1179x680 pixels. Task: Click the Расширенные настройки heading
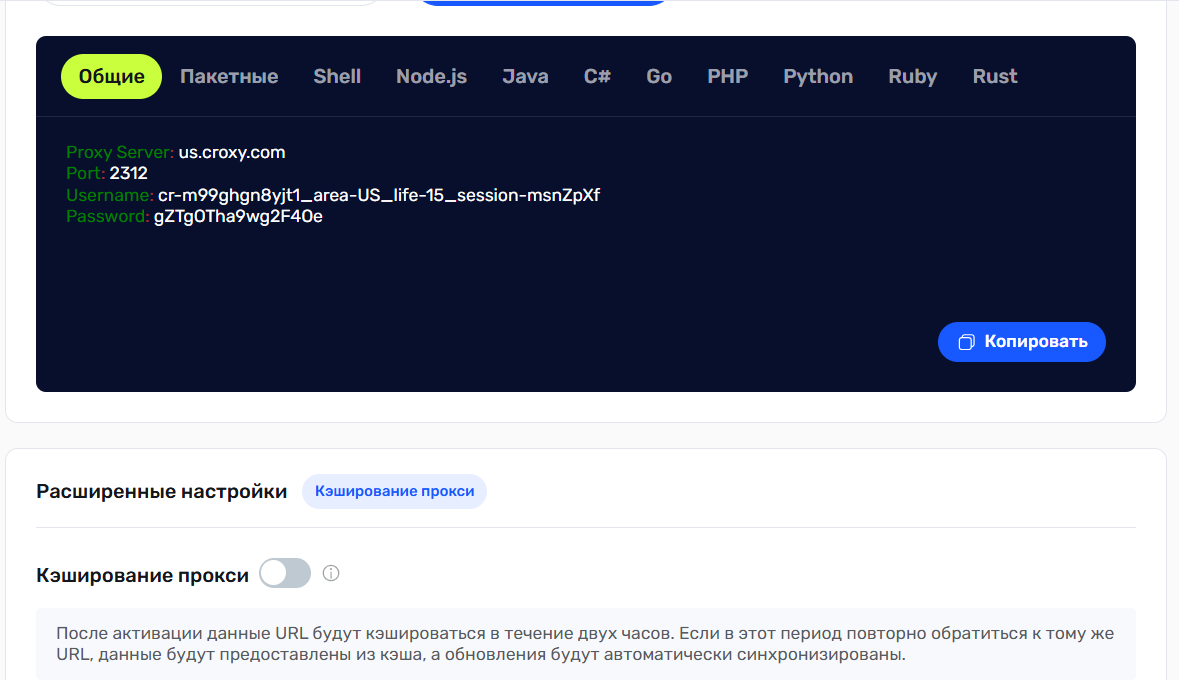pos(161,492)
